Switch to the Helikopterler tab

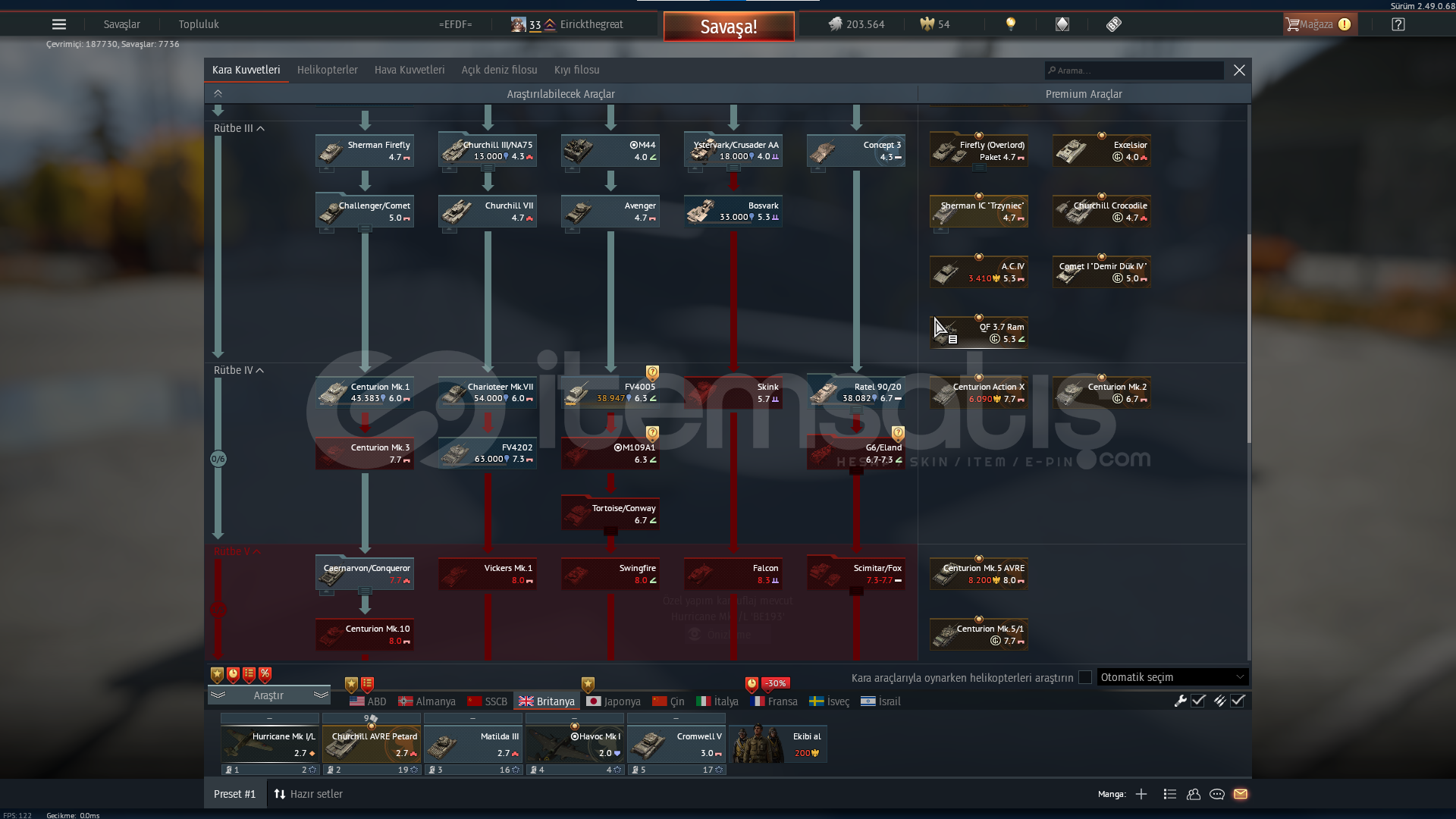(327, 70)
